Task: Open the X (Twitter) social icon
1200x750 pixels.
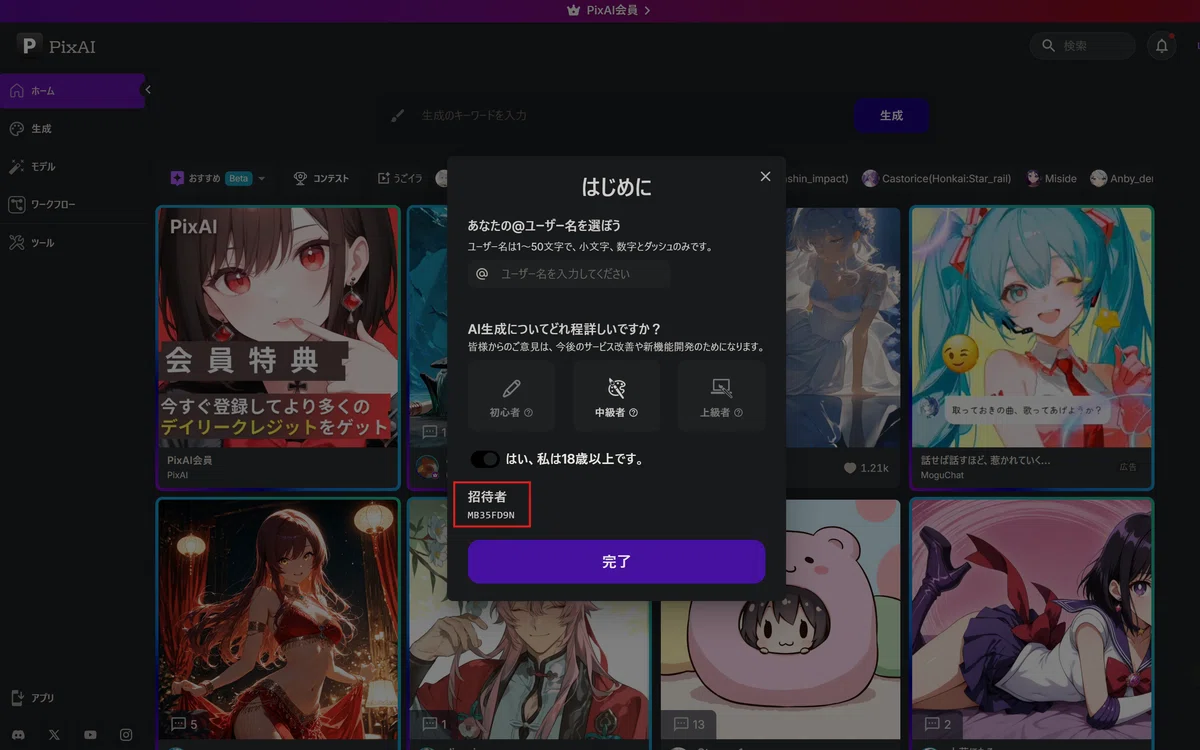Action: (x=54, y=735)
